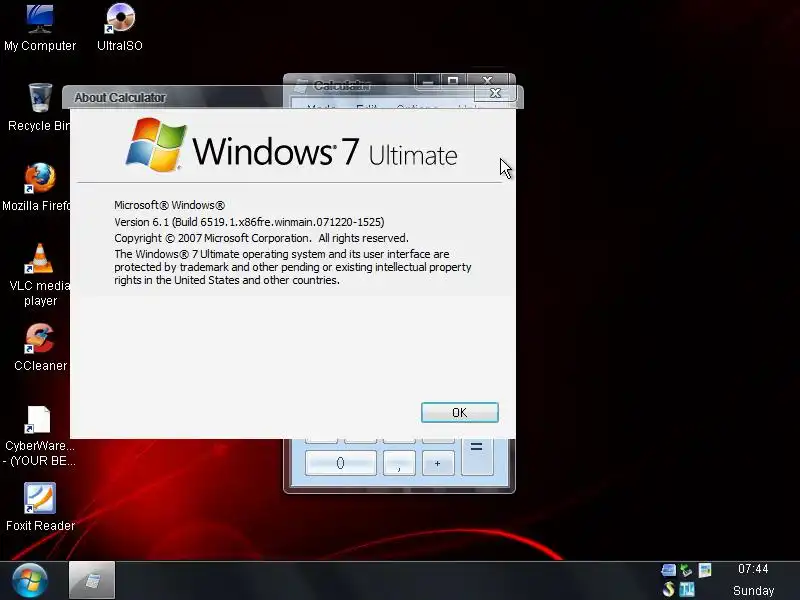Image resolution: width=800 pixels, height=600 pixels.
Task: Close the Calculator window behind the dialog
Action: (487, 80)
